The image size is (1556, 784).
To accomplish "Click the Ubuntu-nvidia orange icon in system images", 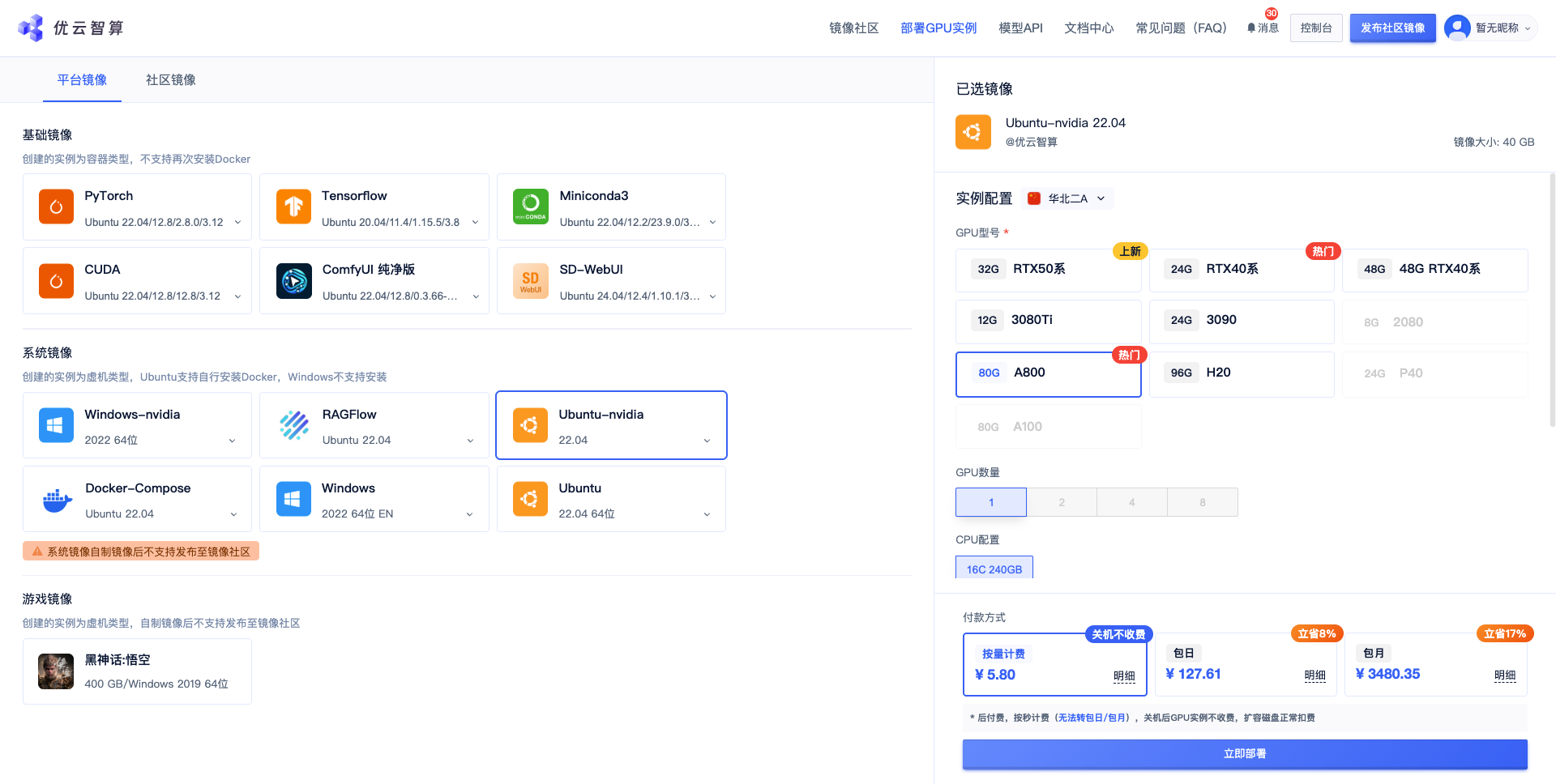I will coord(530,425).
